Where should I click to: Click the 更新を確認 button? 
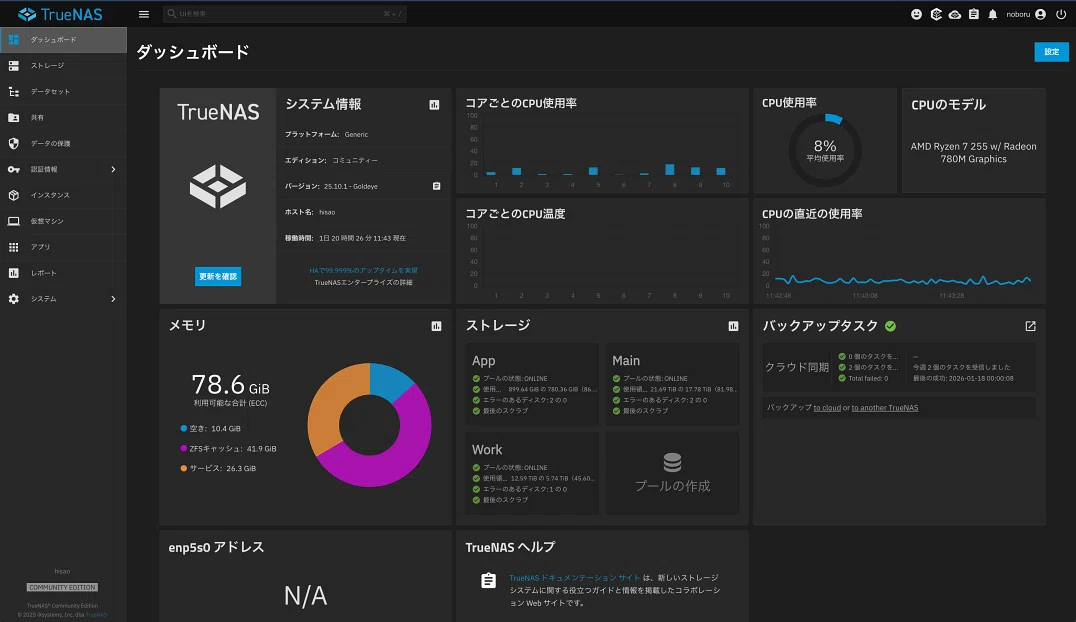tap(218, 276)
